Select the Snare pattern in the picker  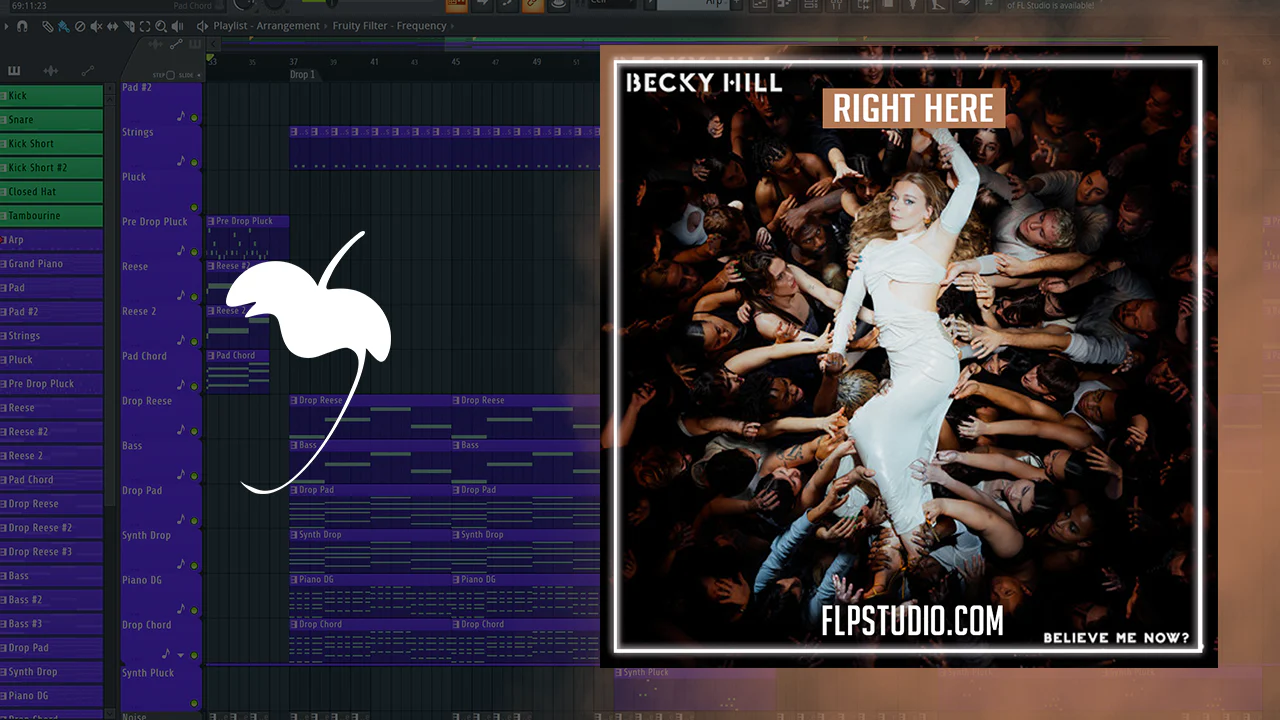52,120
